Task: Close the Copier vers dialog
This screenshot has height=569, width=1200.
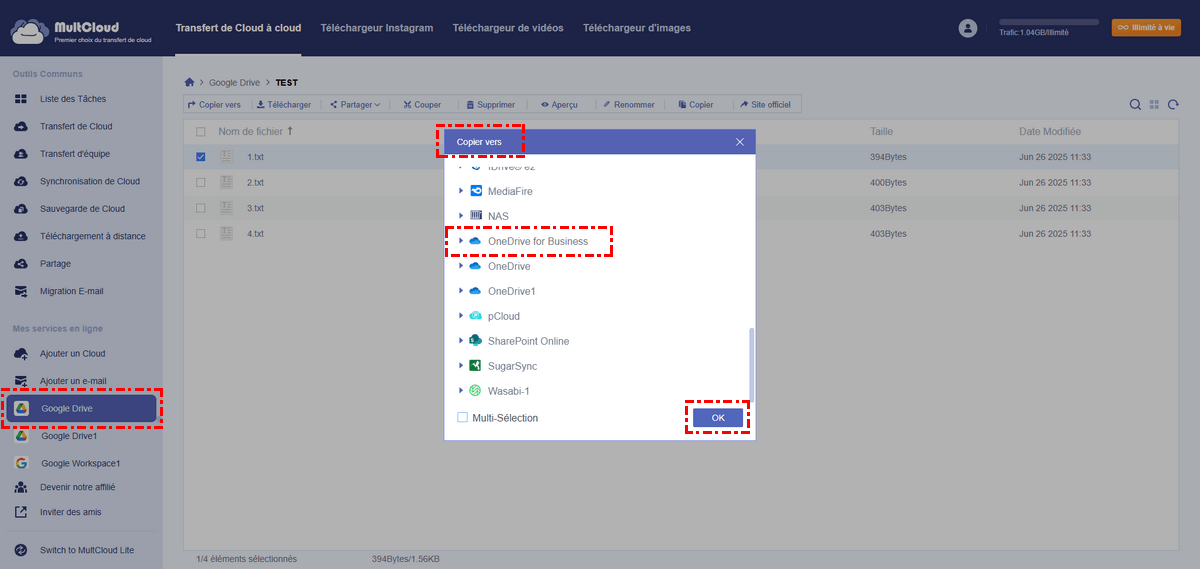Action: [x=740, y=142]
